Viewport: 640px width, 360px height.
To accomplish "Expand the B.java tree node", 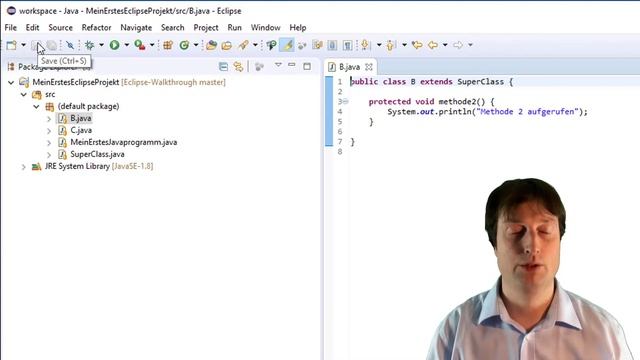I will click(49, 119).
